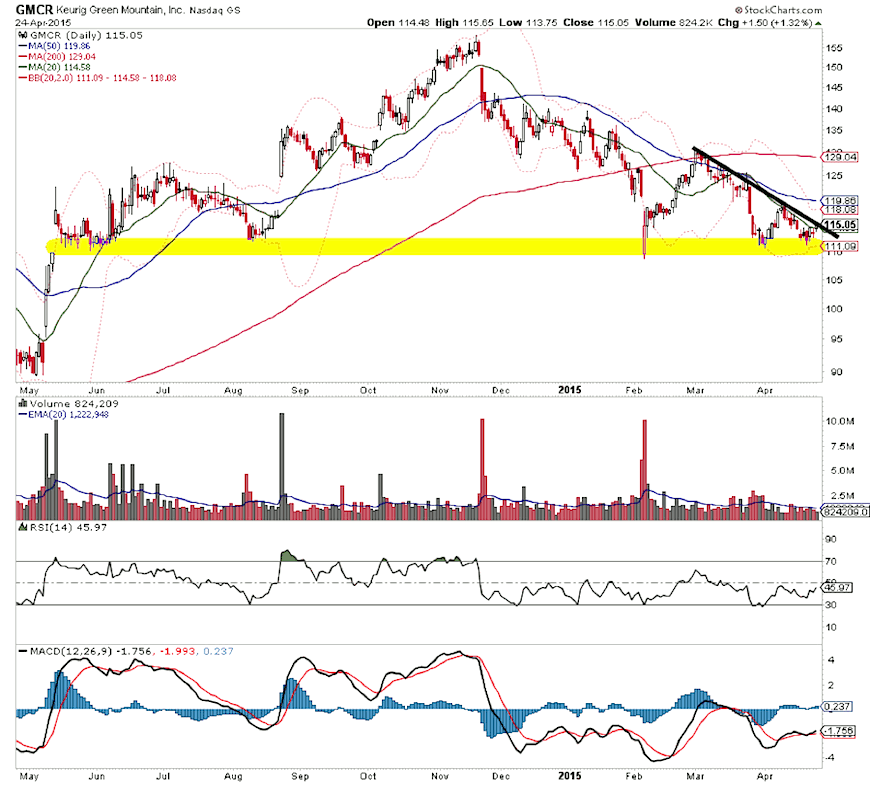The height and width of the screenshot is (785, 870).
Task: Click the candlestick icon beside GMCR (Daily)
Action: [23, 36]
